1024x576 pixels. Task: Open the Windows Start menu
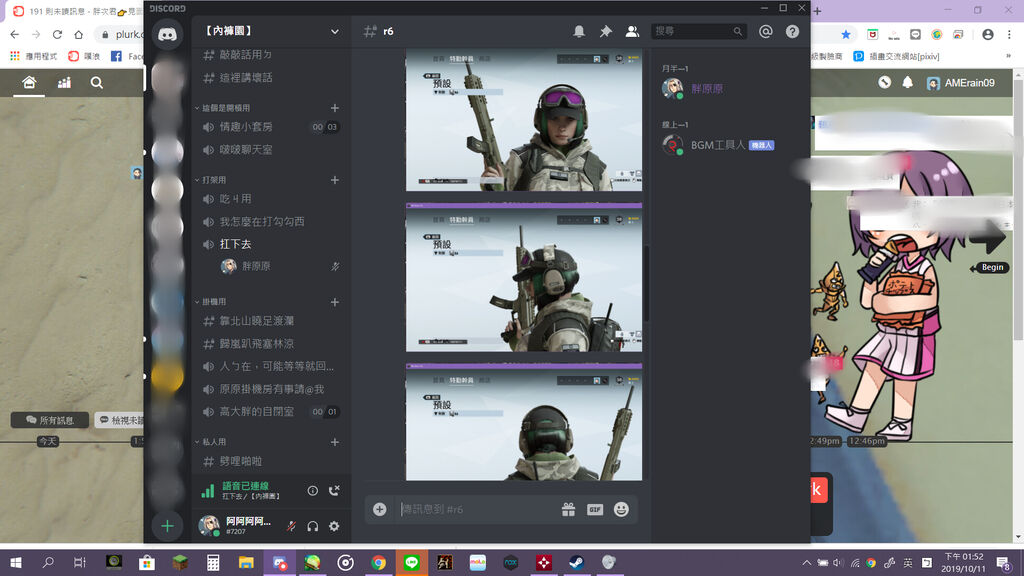pyautogui.click(x=16, y=562)
